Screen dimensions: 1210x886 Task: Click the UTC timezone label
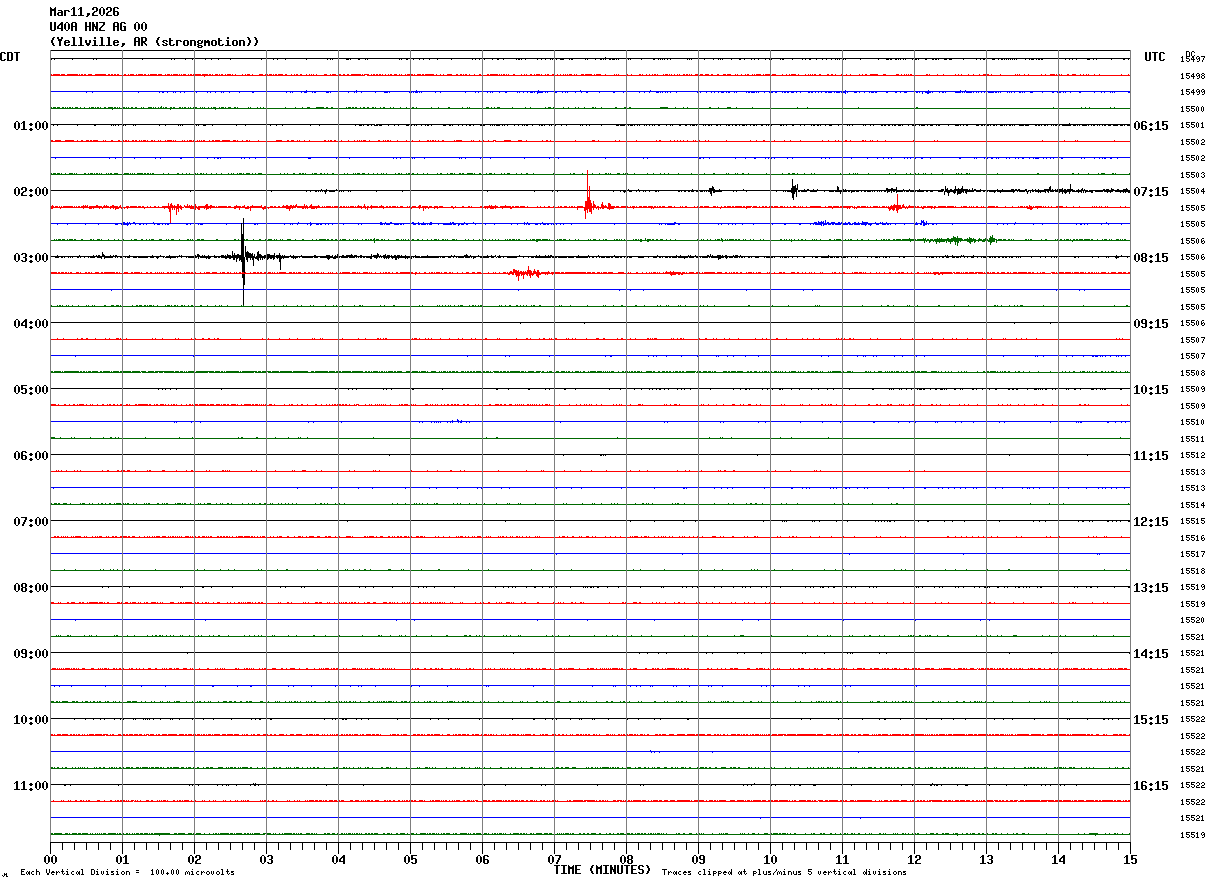pyautogui.click(x=1155, y=57)
